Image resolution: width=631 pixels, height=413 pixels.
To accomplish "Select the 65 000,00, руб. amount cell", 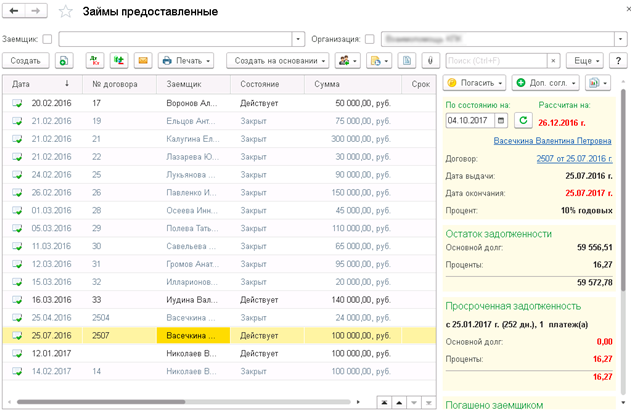I will tap(353, 246).
